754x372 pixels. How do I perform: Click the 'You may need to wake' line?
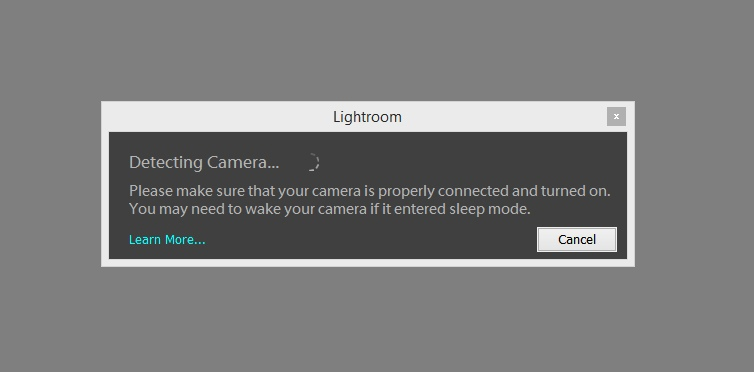pyautogui.click(x=329, y=210)
